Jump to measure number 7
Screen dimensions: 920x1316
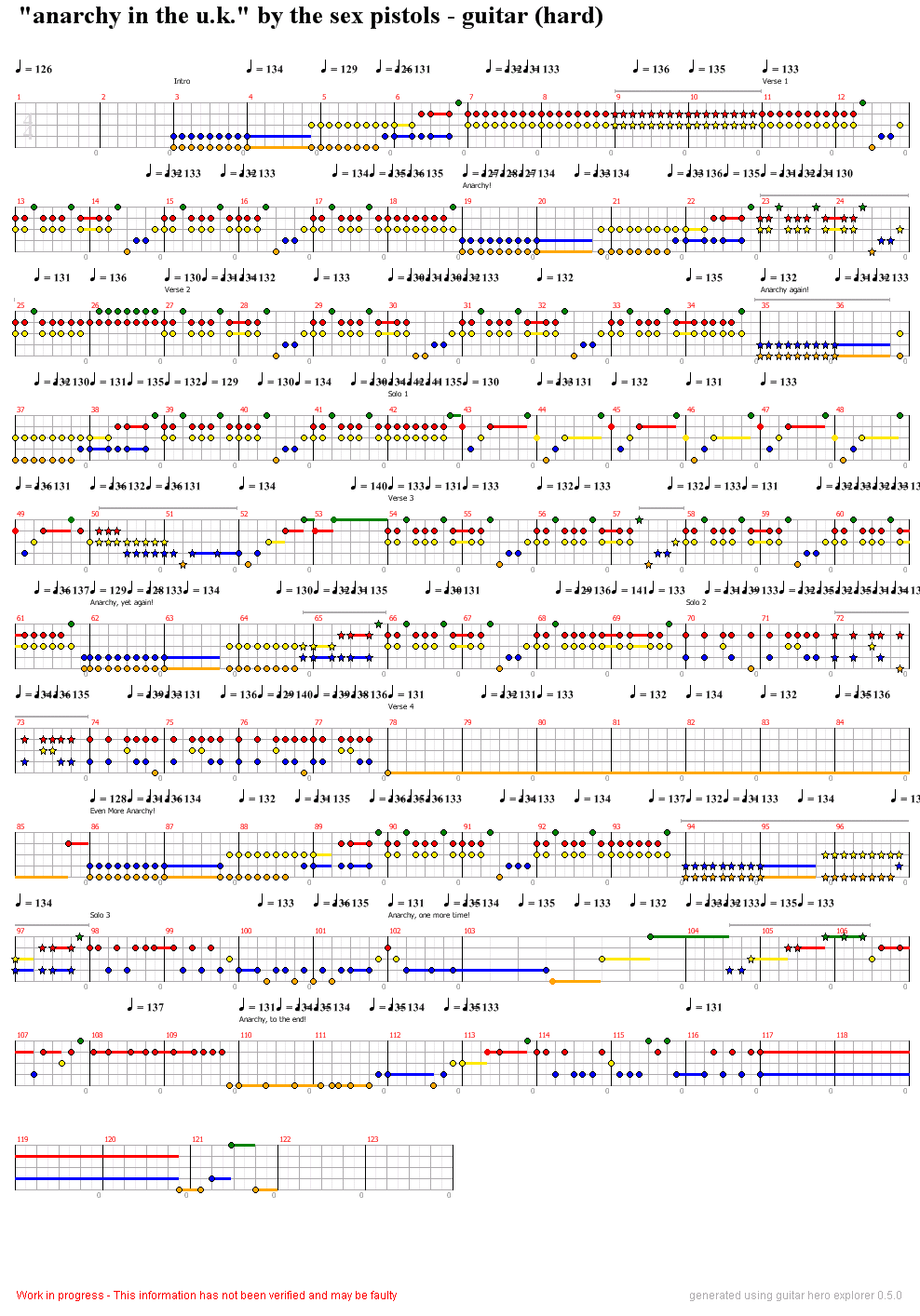(471, 97)
